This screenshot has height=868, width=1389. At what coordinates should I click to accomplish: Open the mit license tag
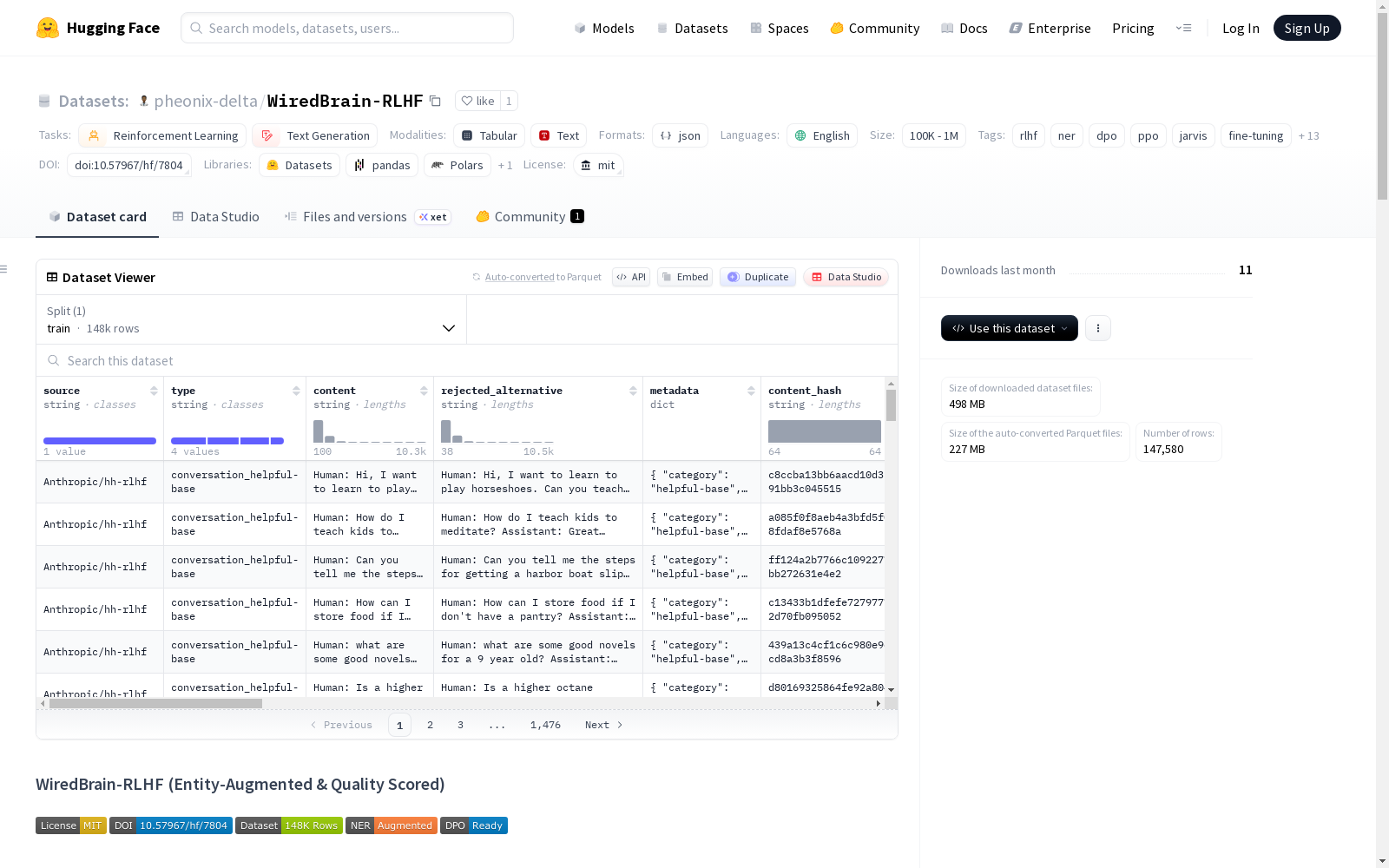[x=598, y=165]
